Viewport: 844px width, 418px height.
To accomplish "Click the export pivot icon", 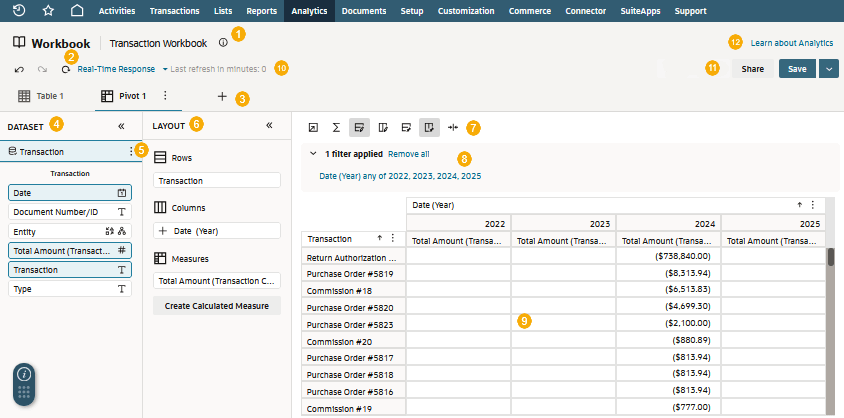I will [x=313, y=127].
